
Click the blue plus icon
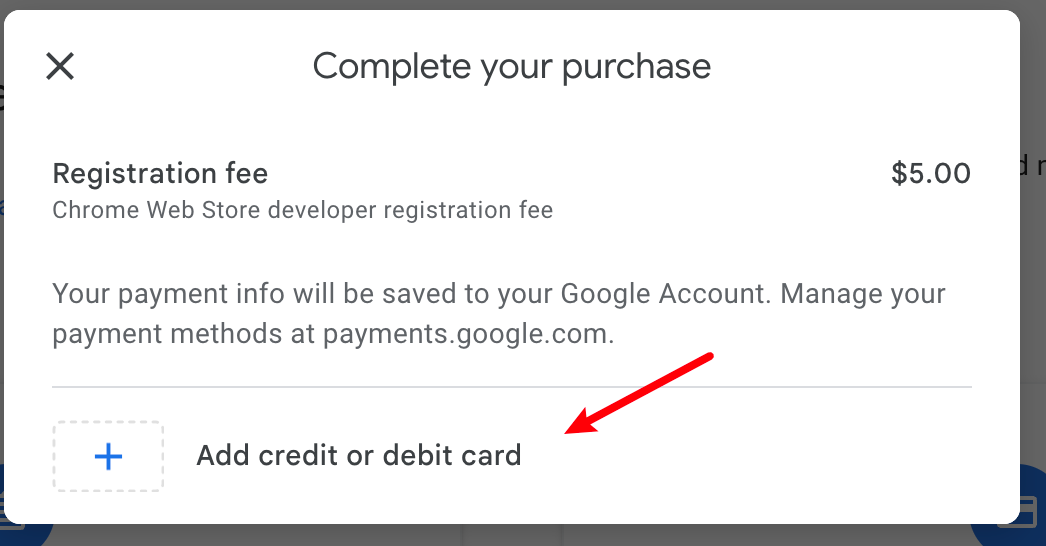pyautogui.click(x=108, y=457)
